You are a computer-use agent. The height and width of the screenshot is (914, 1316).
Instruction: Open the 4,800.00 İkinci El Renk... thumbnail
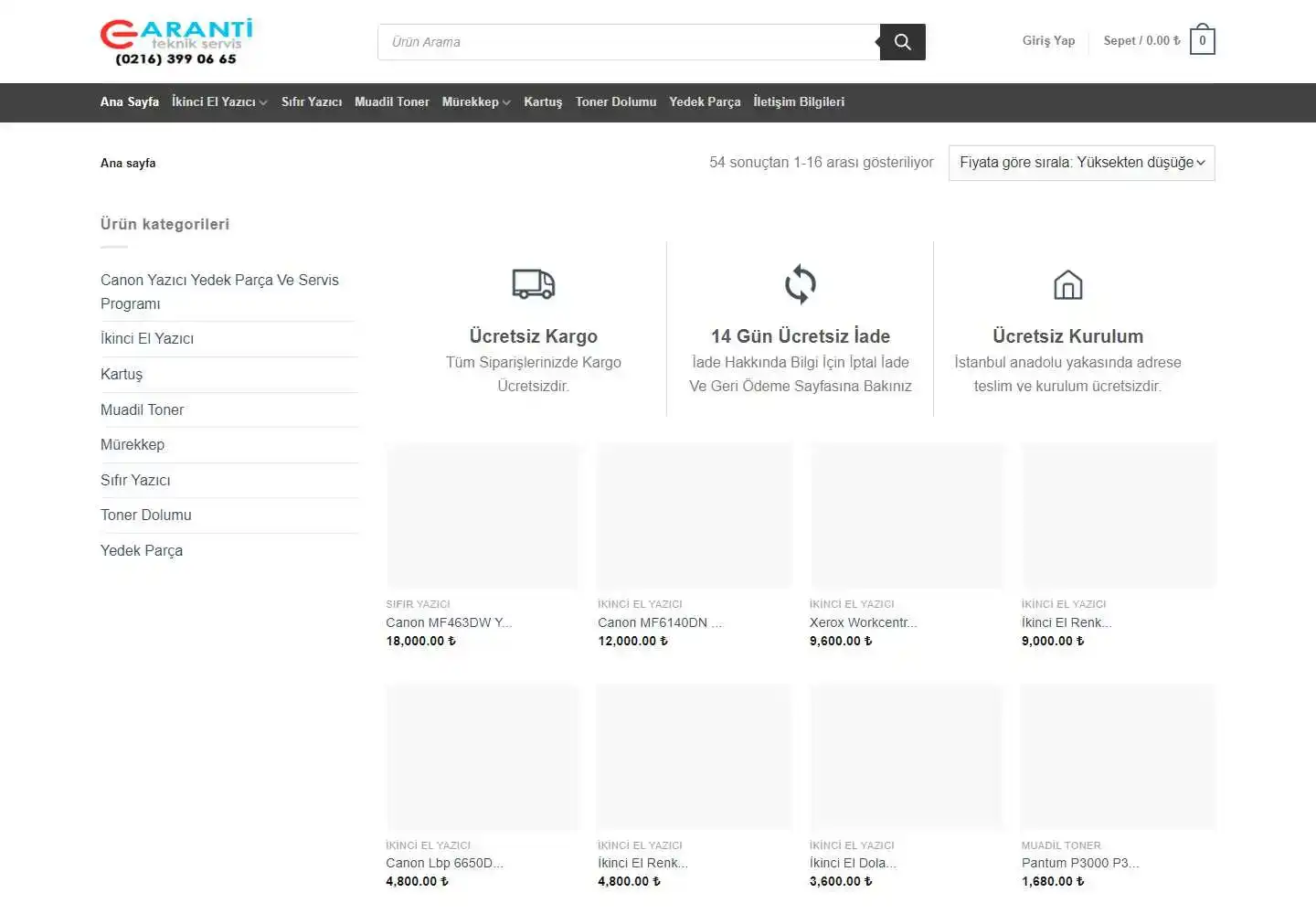pyautogui.click(x=695, y=757)
